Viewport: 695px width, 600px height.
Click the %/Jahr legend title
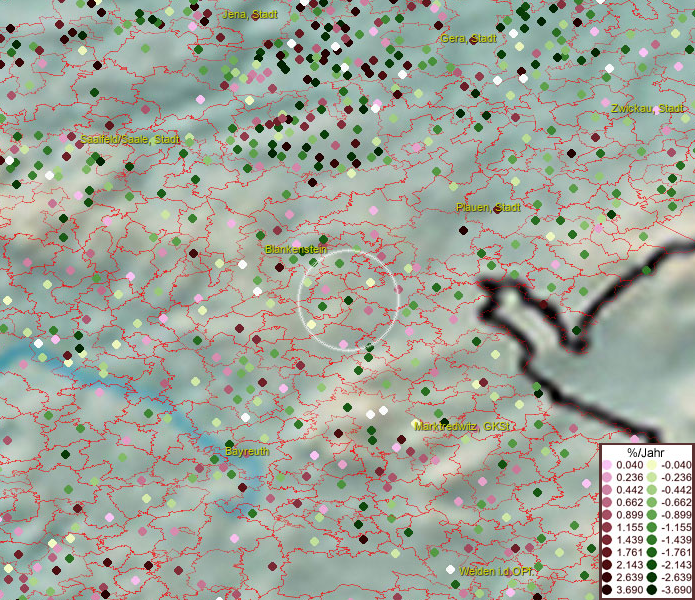coord(647,453)
